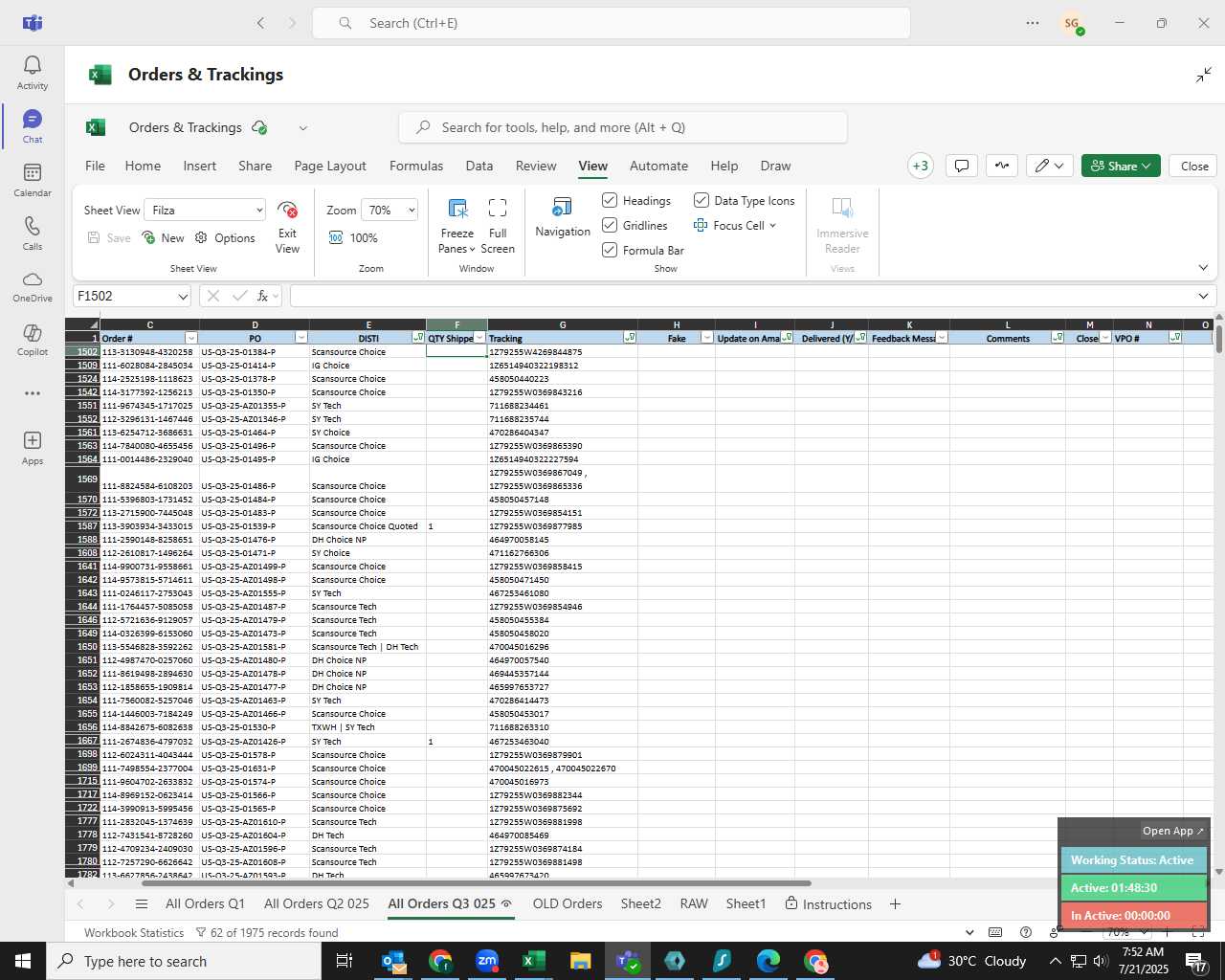This screenshot has height=980, width=1225.
Task: Open Zoom app in taskbar
Action: [x=487, y=961]
